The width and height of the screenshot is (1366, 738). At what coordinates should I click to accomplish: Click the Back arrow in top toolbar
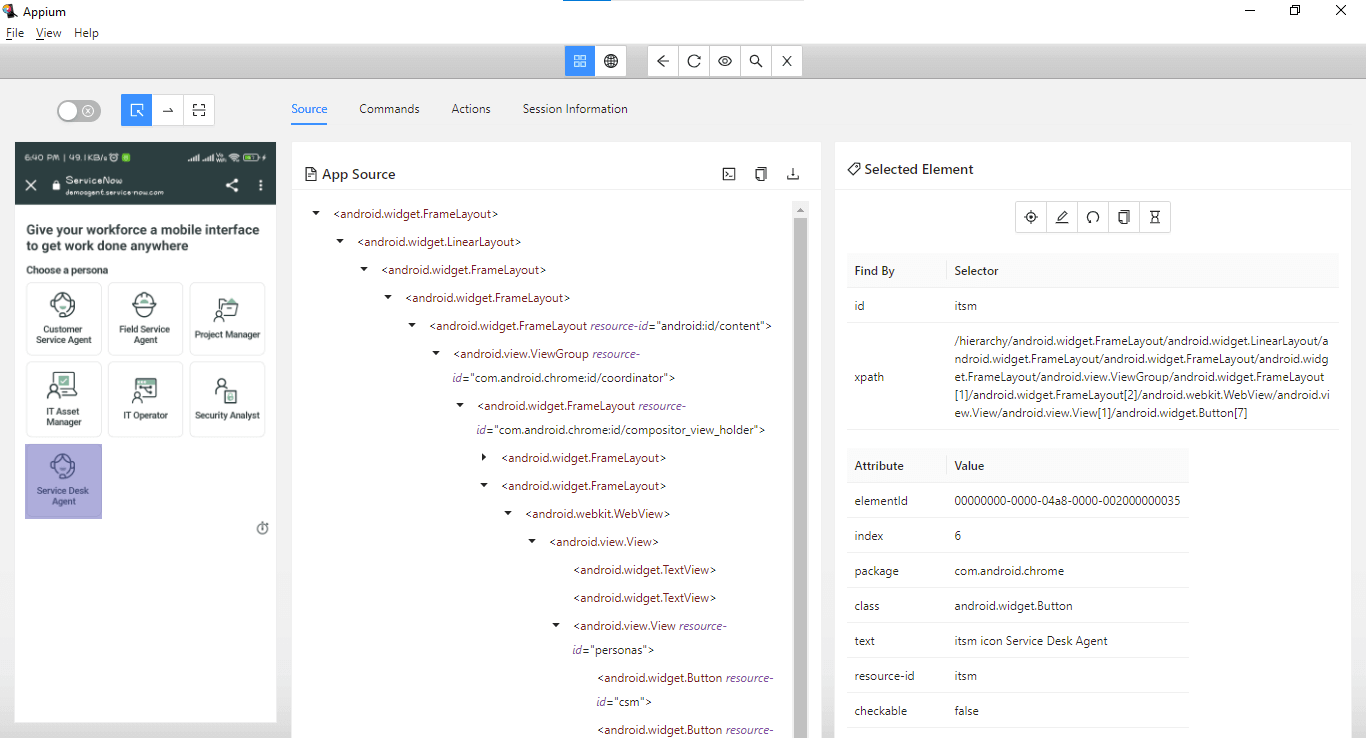click(663, 61)
